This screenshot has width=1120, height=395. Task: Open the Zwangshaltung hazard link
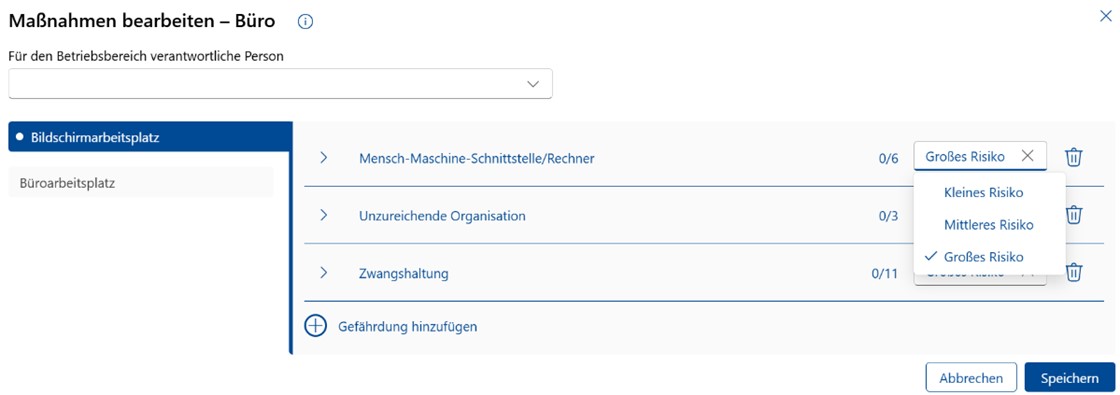pos(404,273)
